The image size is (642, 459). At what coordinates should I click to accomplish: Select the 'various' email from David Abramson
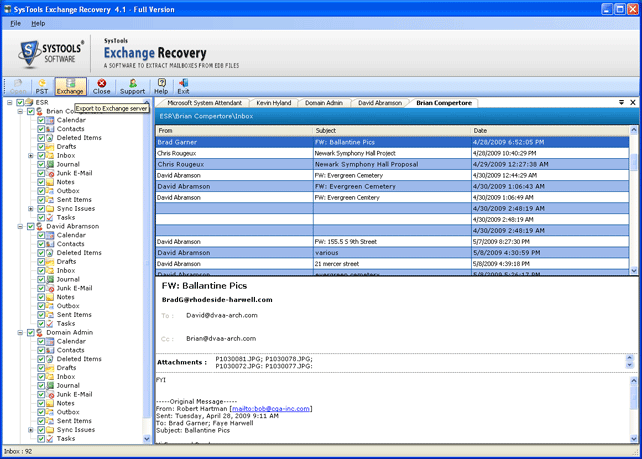pyautogui.click(x=392, y=253)
